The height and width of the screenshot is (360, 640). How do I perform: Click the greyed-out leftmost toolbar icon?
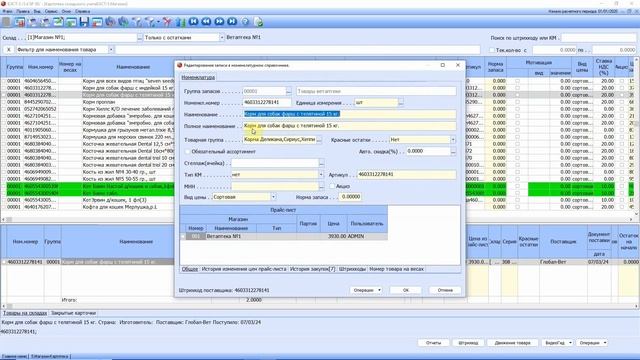click(6, 22)
